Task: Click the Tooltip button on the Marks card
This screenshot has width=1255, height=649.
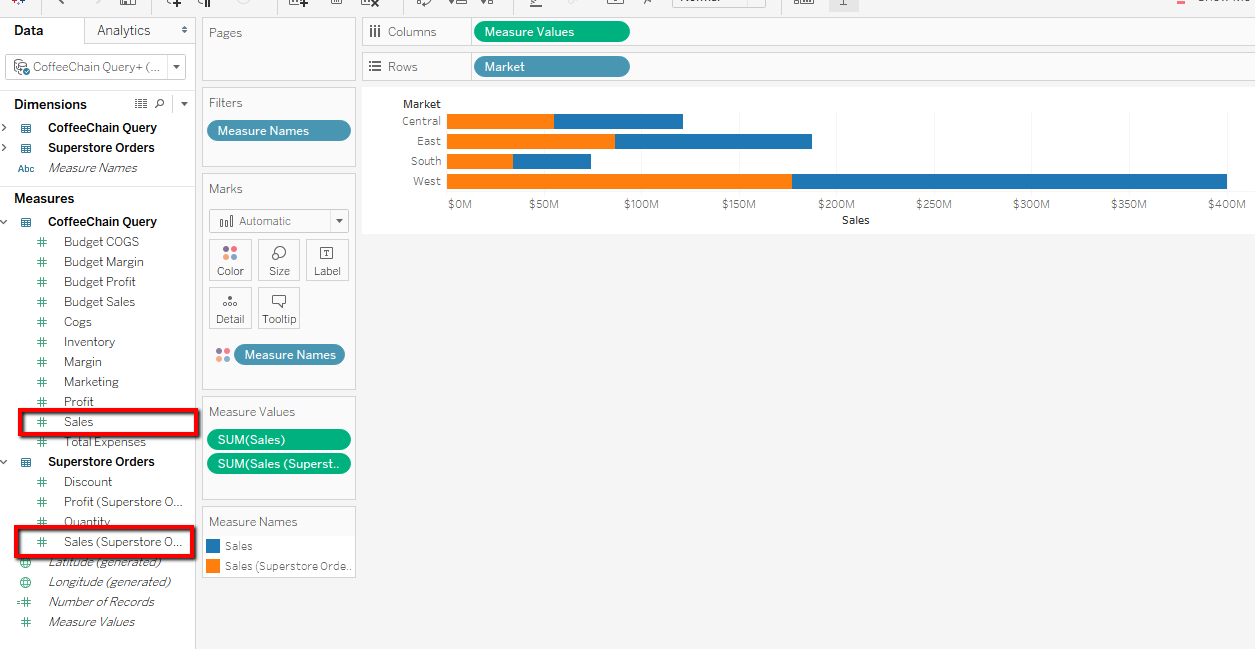Action: [278, 307]
